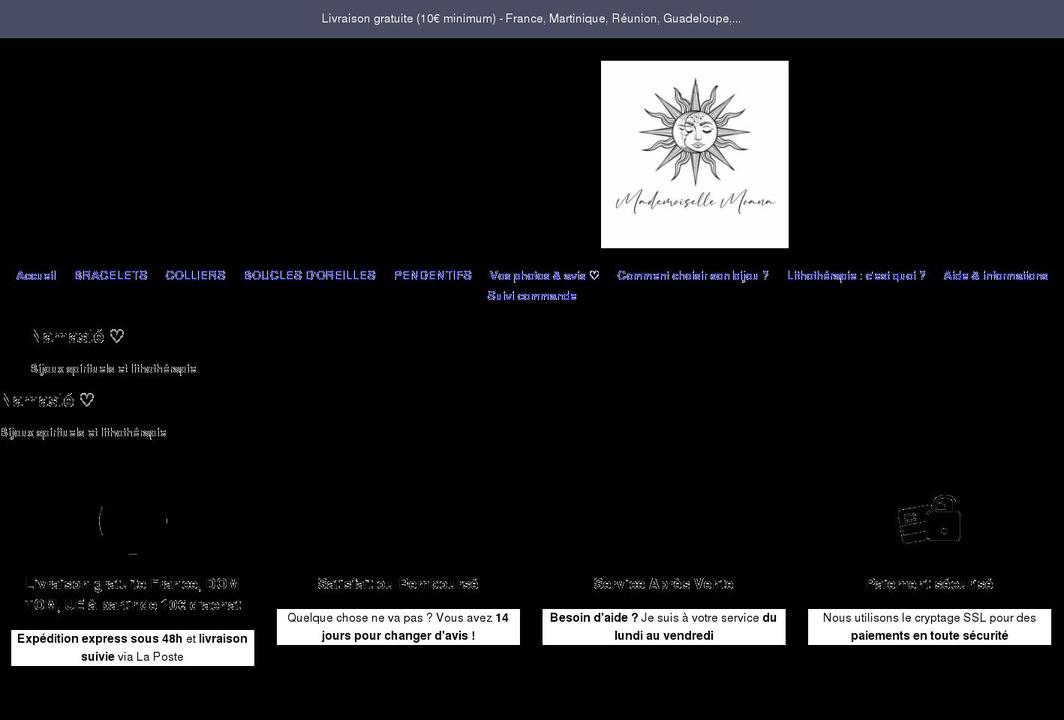The image size is (1064, 720).
Task: Click the first Namasté ♡ heading
Action: pyautogui.click(x=79, y=337)
